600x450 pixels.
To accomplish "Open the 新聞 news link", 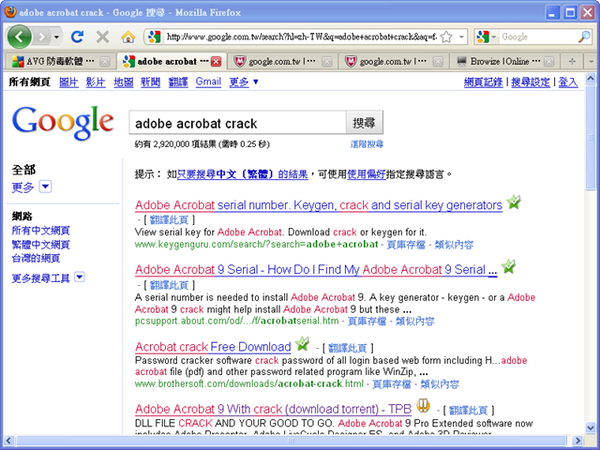I will tap(150, 82).
